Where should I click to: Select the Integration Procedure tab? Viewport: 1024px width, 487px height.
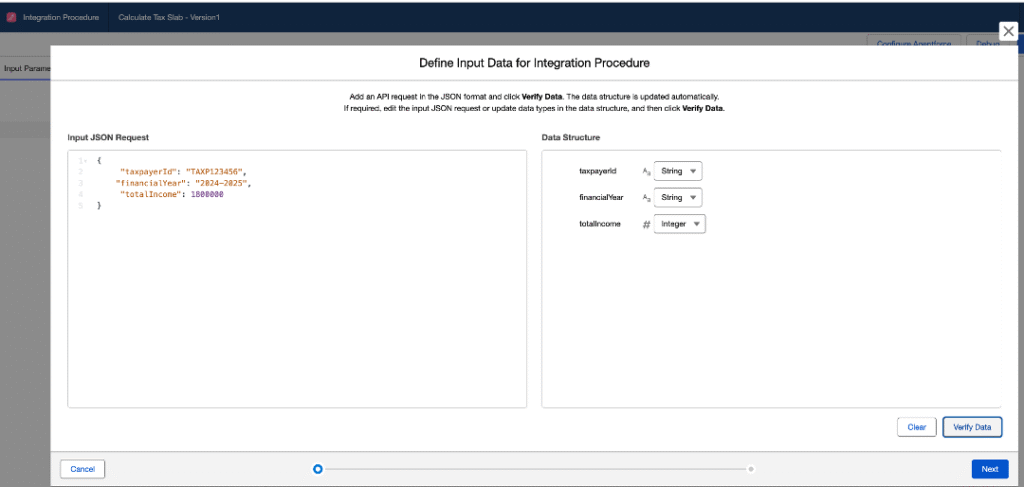[x=61, y=18]
